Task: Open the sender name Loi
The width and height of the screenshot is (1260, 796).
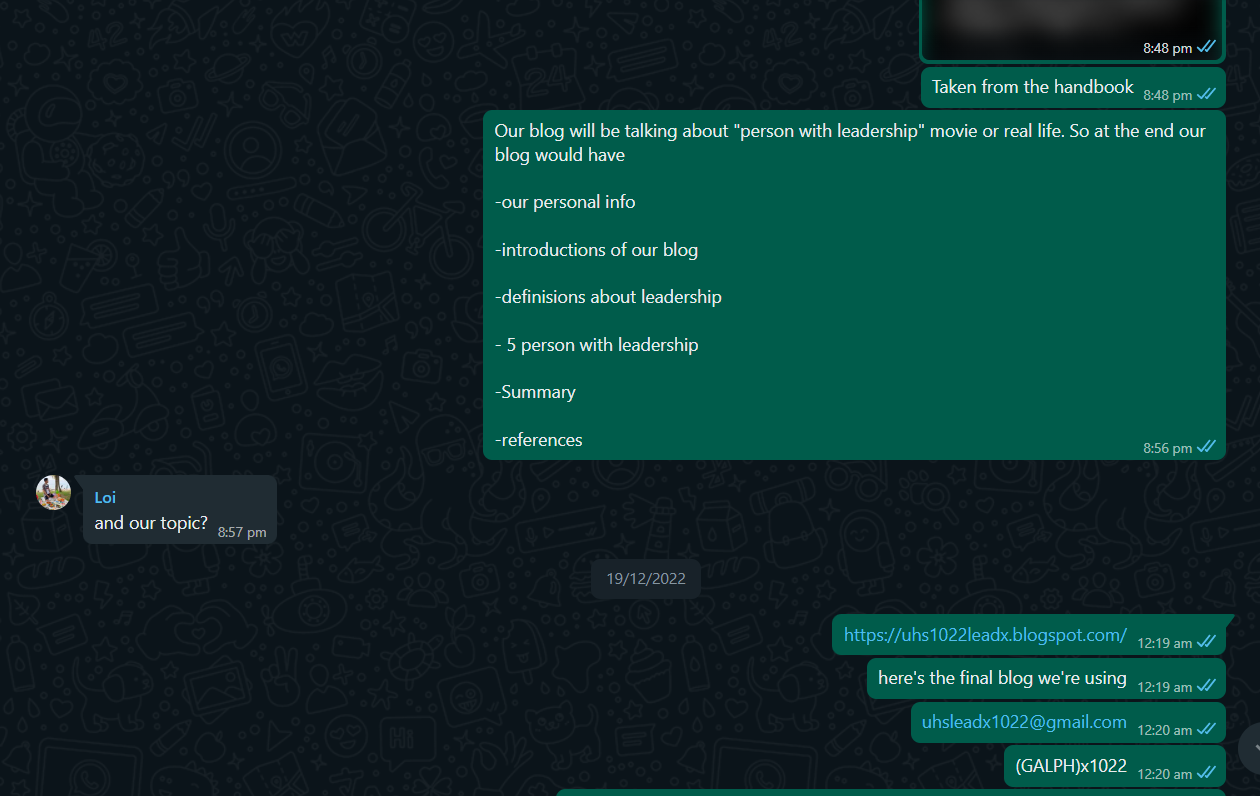Action: click(x=105, y=497)
